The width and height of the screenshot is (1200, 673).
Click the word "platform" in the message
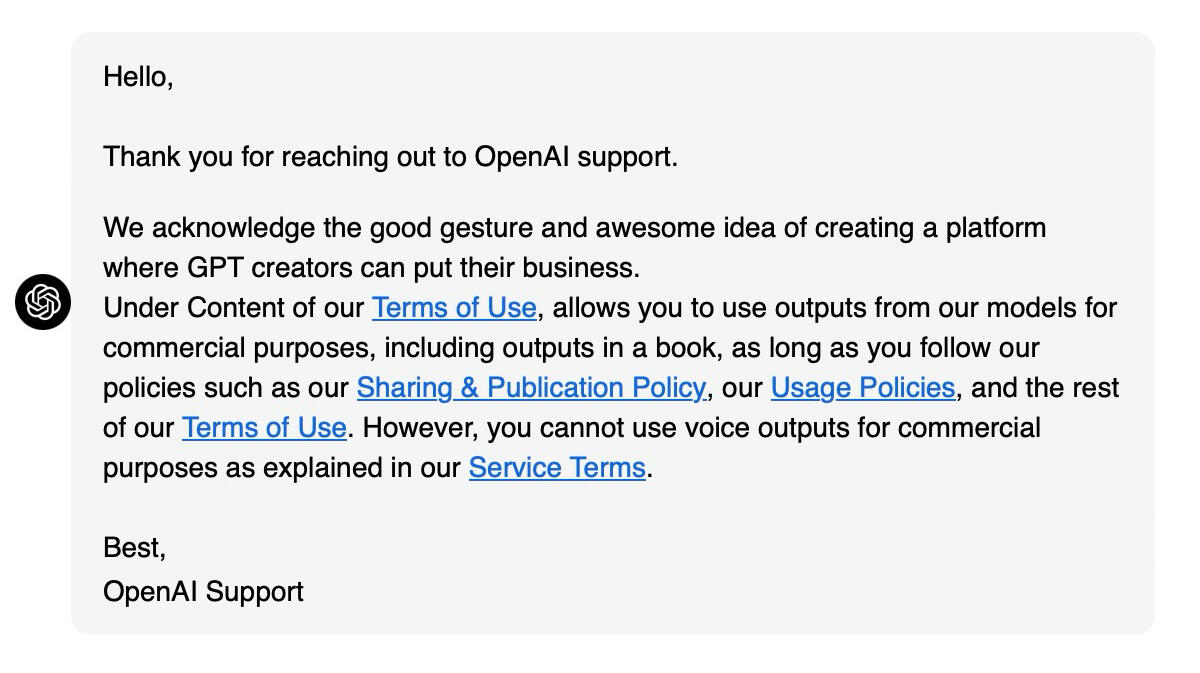pyautogui.click(x=995, y=228)
